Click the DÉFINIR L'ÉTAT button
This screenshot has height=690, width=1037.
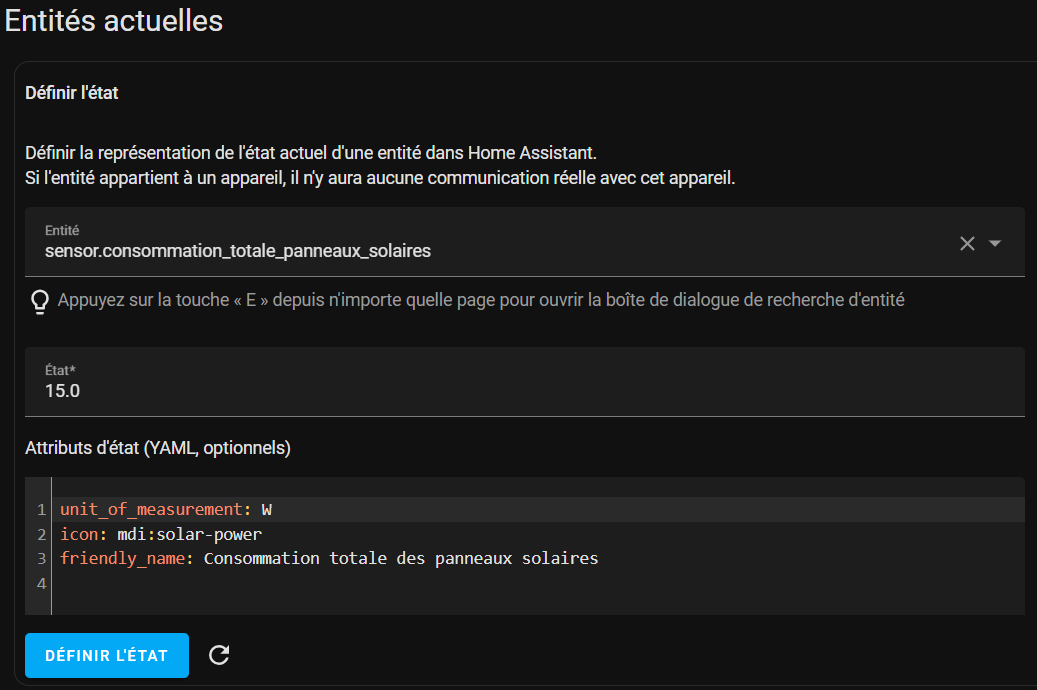107,656
